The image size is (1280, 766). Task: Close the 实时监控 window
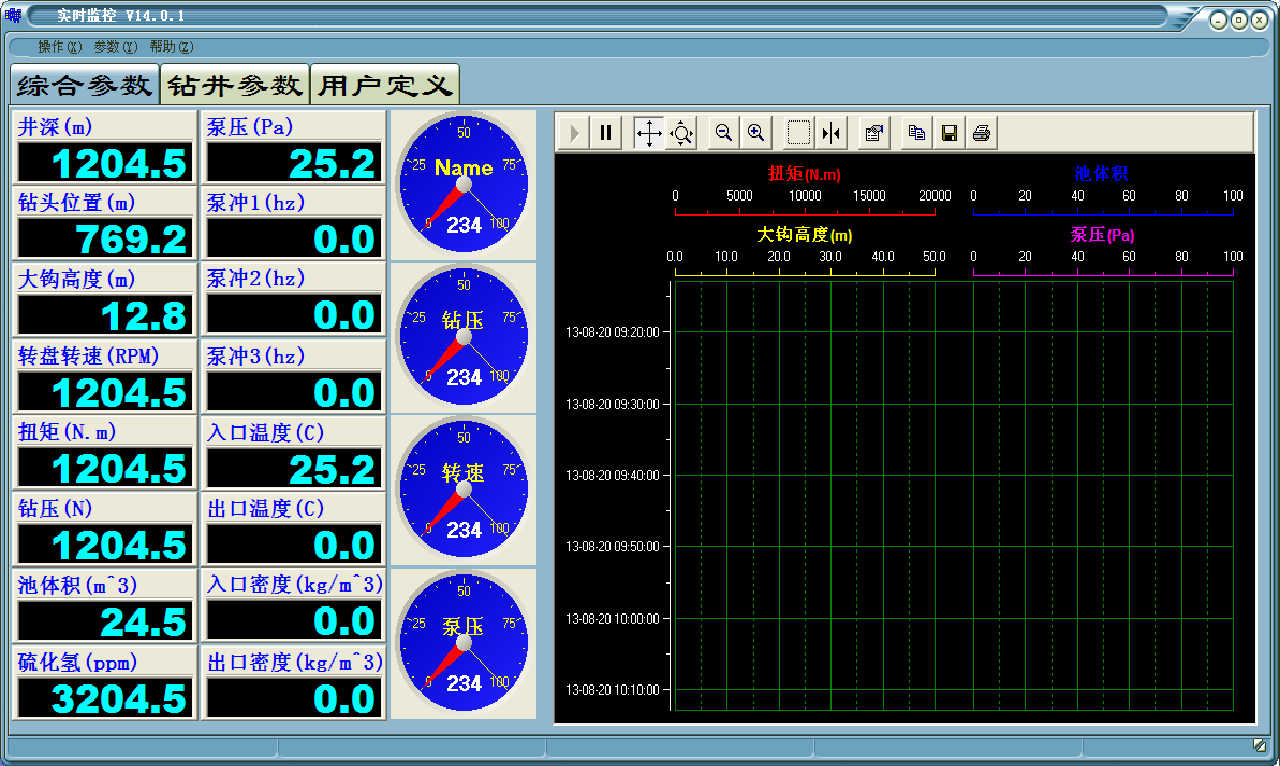click(x=1257, y=20)
